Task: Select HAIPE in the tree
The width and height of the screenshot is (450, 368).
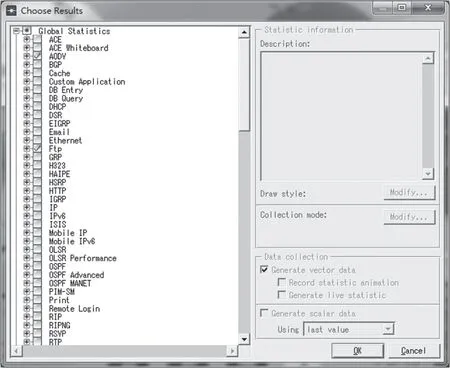Action: pos(59,174)
